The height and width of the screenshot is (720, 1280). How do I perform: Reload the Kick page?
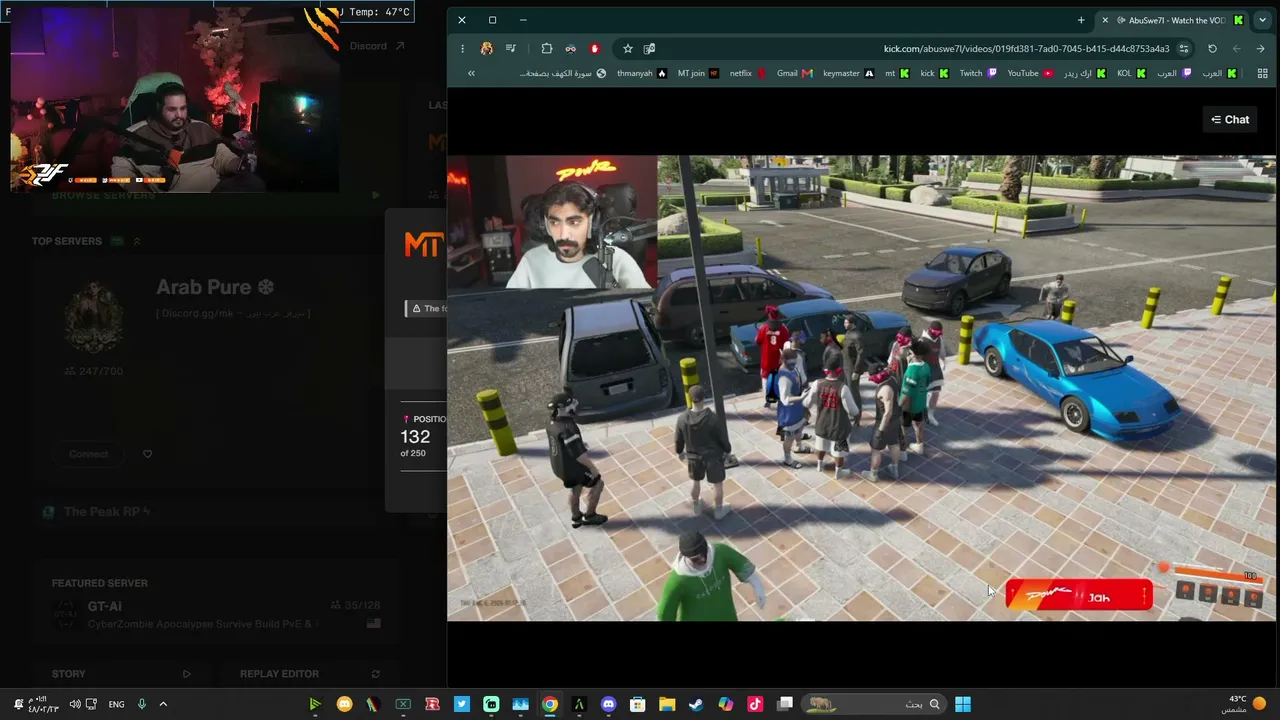1212,48
